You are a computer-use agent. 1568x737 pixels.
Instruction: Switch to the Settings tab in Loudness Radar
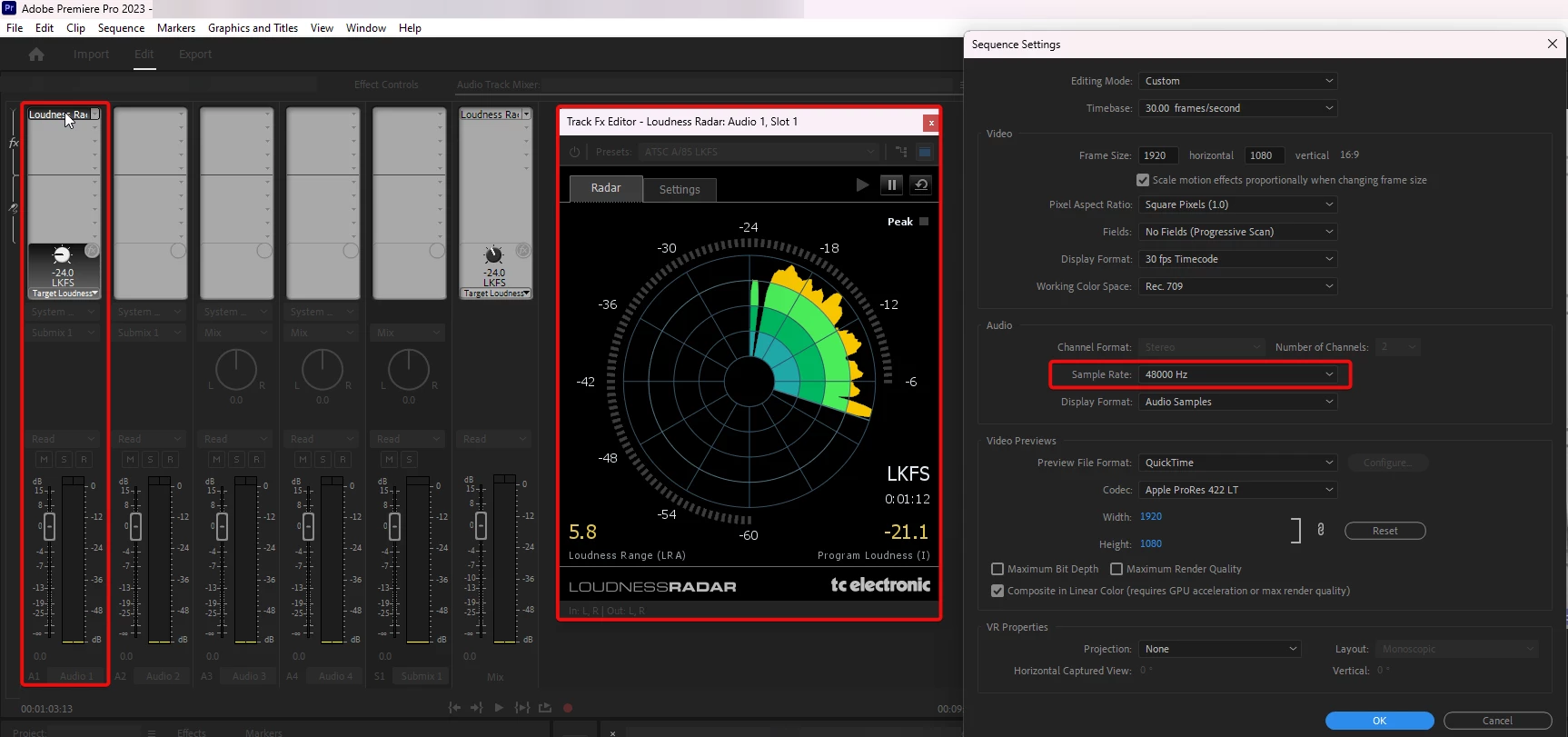point(680,189)
